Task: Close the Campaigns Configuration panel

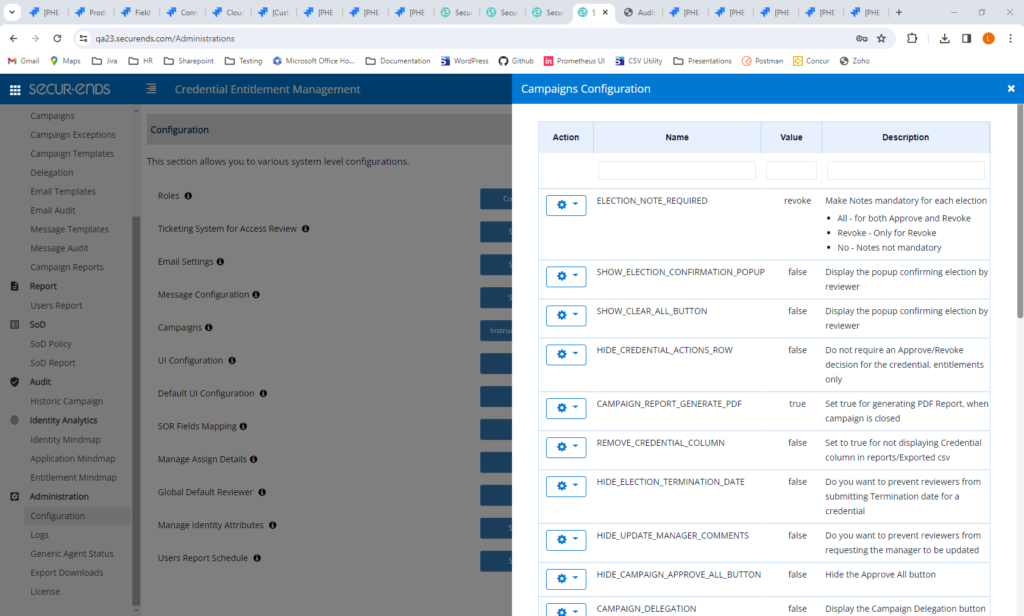Action: point(1010,89)
